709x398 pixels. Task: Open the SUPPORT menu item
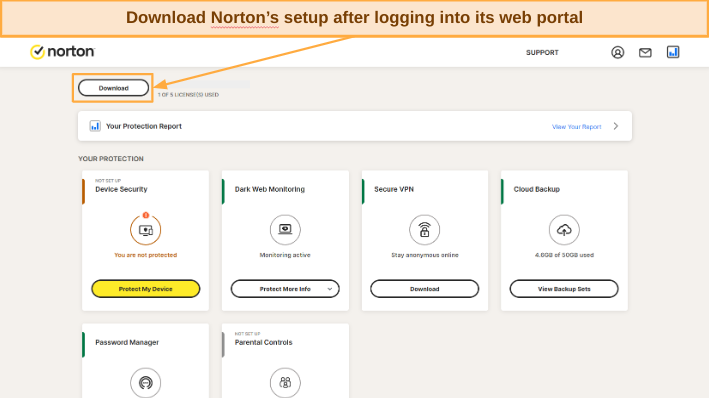click(542, 52)
